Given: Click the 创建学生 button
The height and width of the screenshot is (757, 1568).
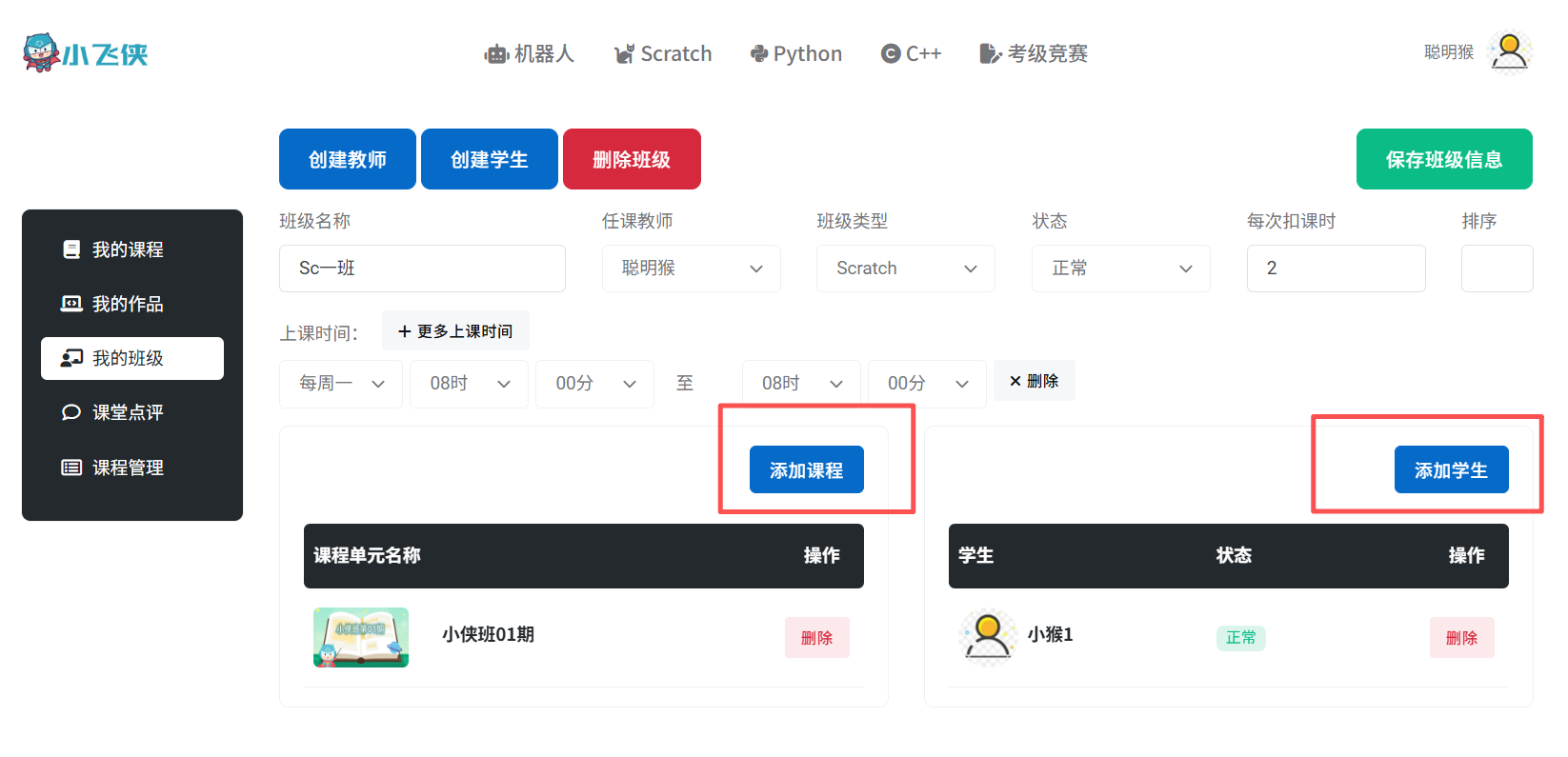Looking at the screenshot, I should pos(490,159).
